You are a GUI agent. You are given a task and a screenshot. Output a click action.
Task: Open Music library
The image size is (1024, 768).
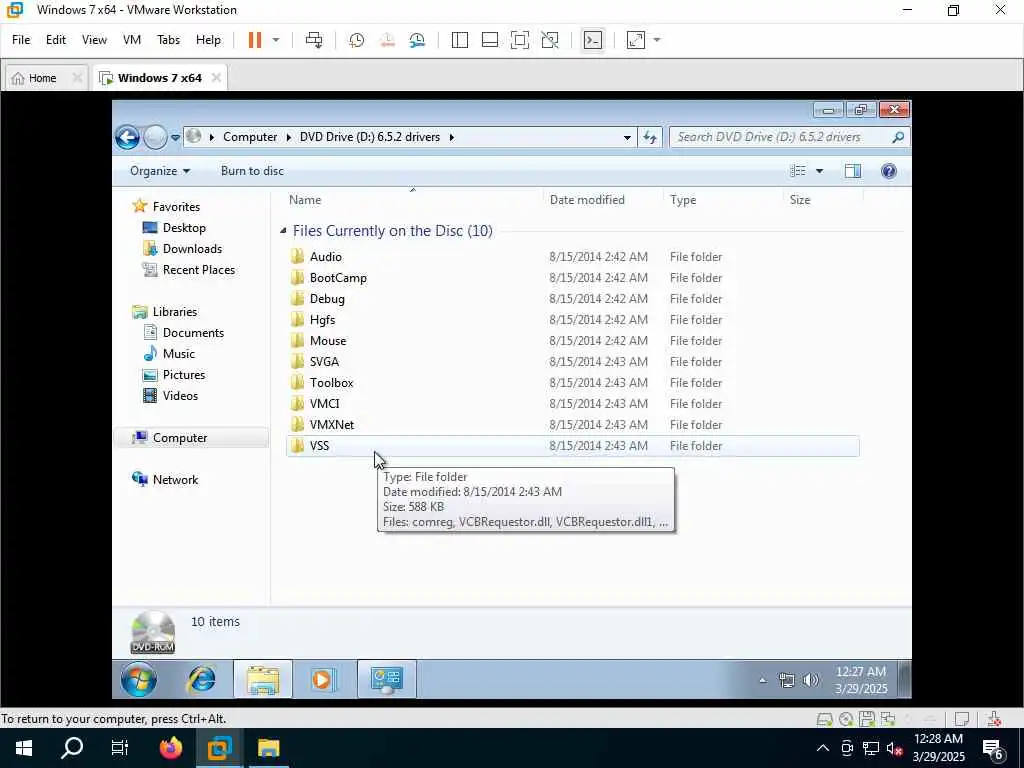[178, 353]
